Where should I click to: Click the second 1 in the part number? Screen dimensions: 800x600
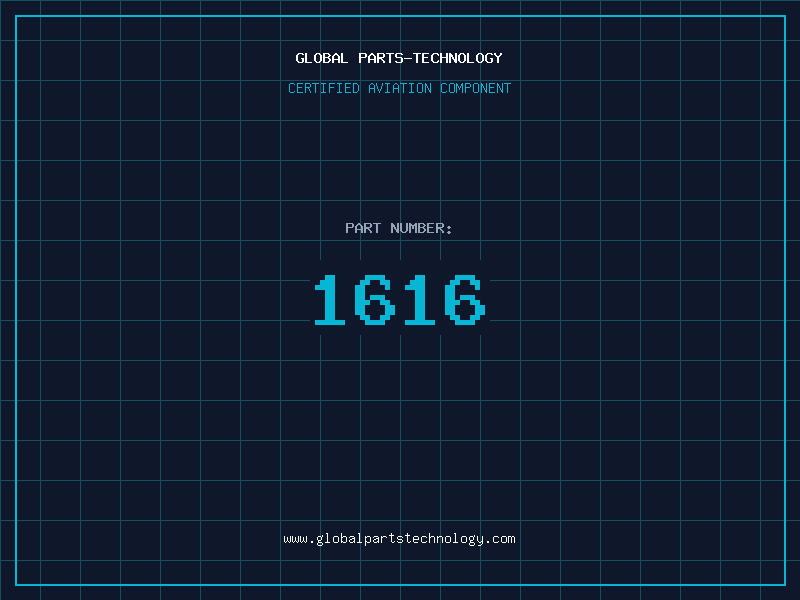pyautogui.click(x=421, y=300)
